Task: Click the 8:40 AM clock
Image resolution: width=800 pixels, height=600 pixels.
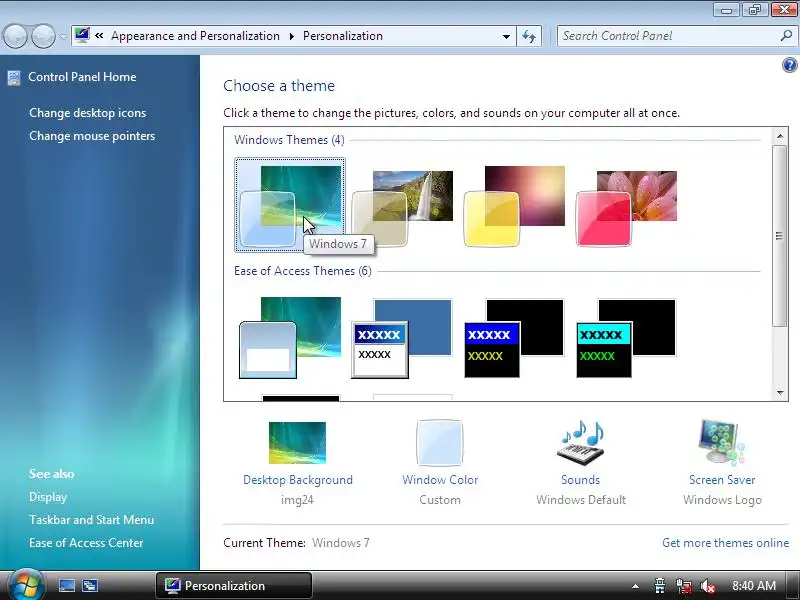Action: 754,586
